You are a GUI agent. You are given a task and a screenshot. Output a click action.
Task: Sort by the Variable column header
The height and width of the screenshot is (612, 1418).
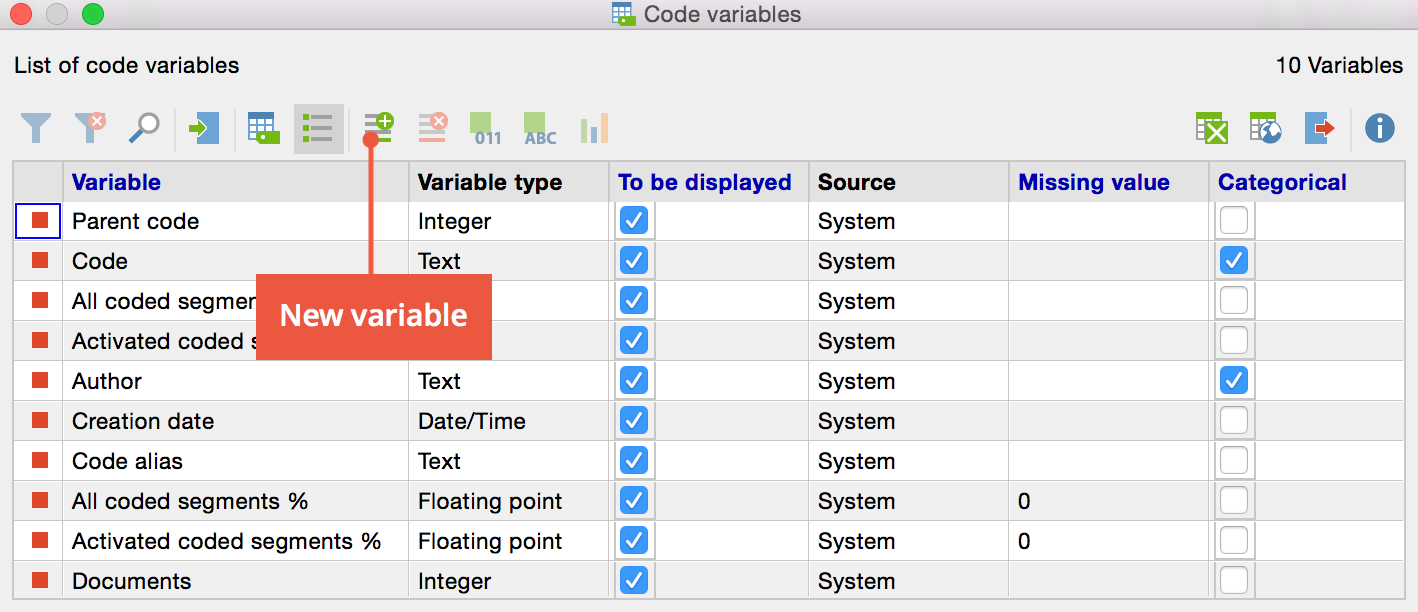[x=116, y=182]
